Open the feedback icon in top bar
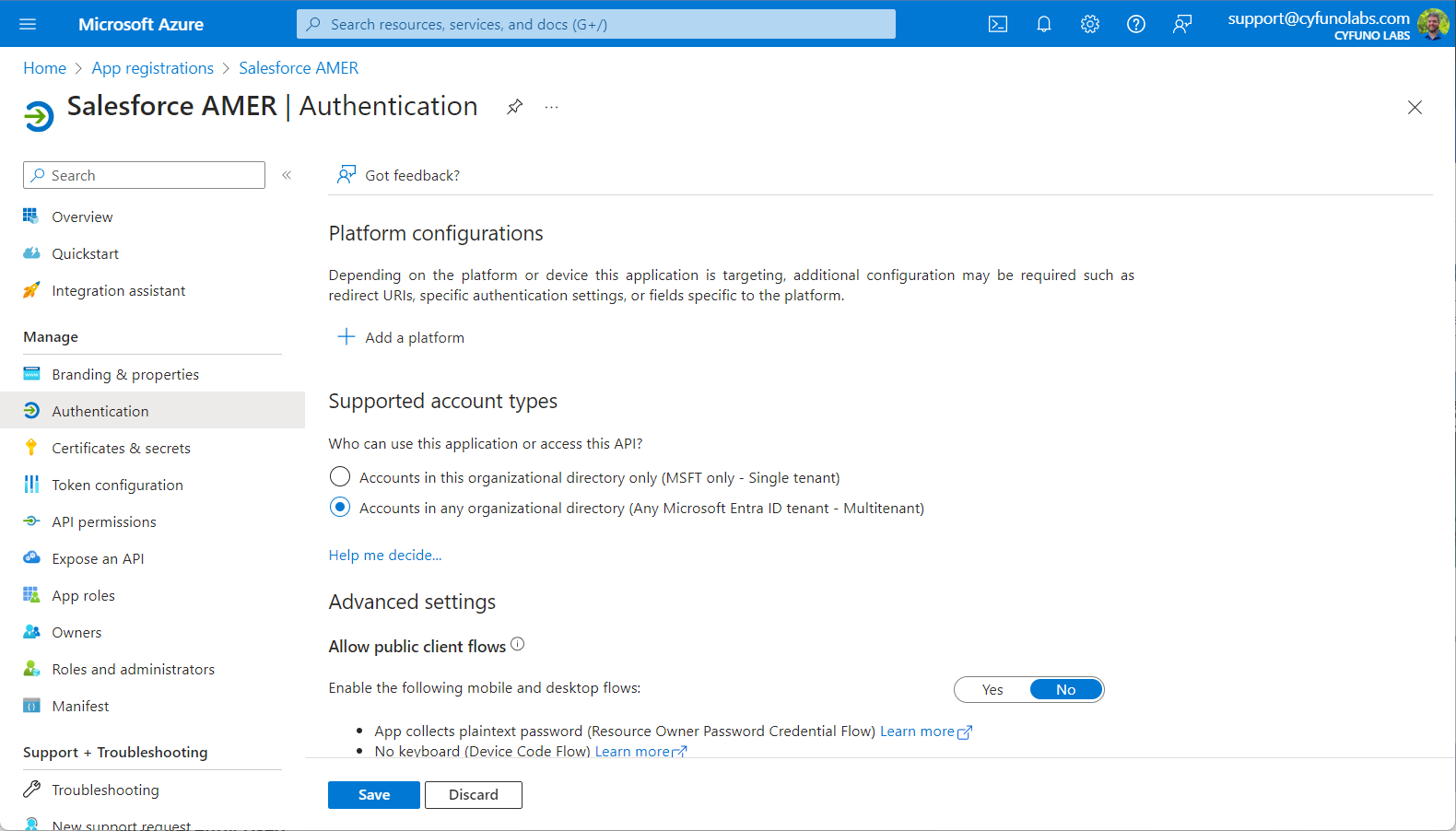This screenshot has height=831, width=1456. [x=1182, y=24]
